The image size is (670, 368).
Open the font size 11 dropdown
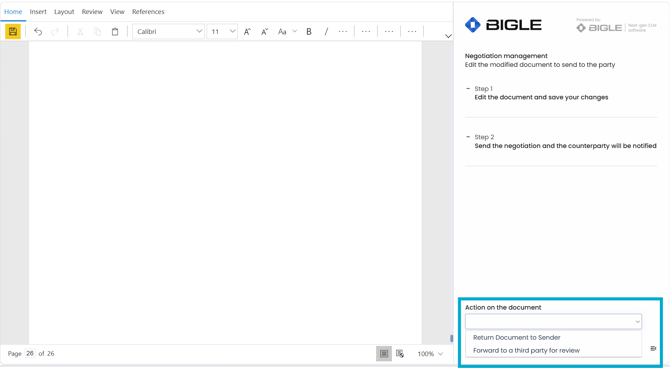(x=222, y=32)
